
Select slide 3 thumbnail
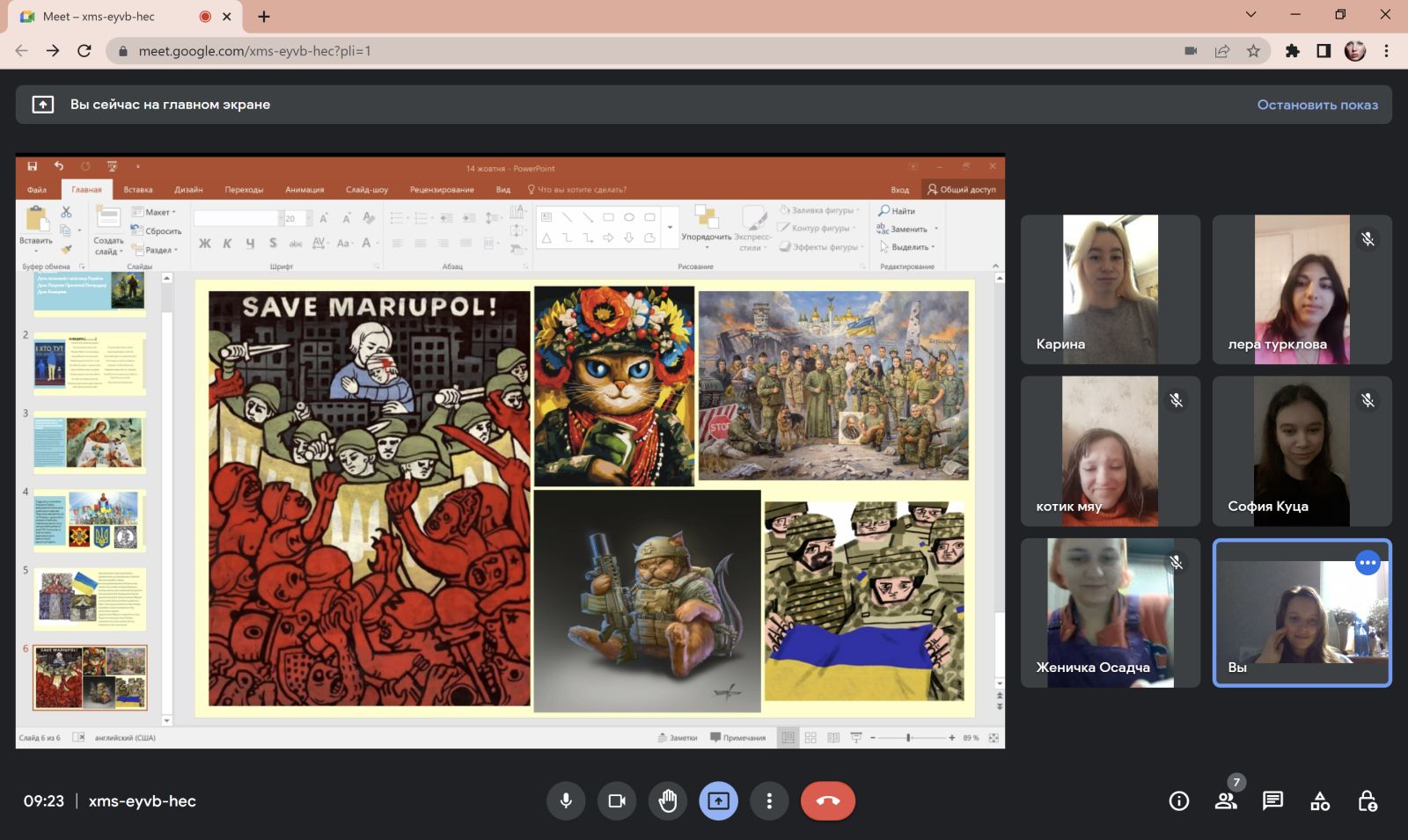click(x=90, y=442)
